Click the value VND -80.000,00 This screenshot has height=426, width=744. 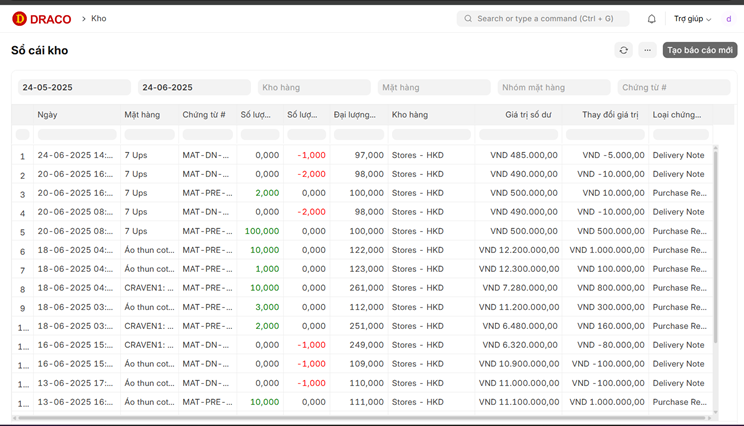pyautogui.click(x=611, y=345)
